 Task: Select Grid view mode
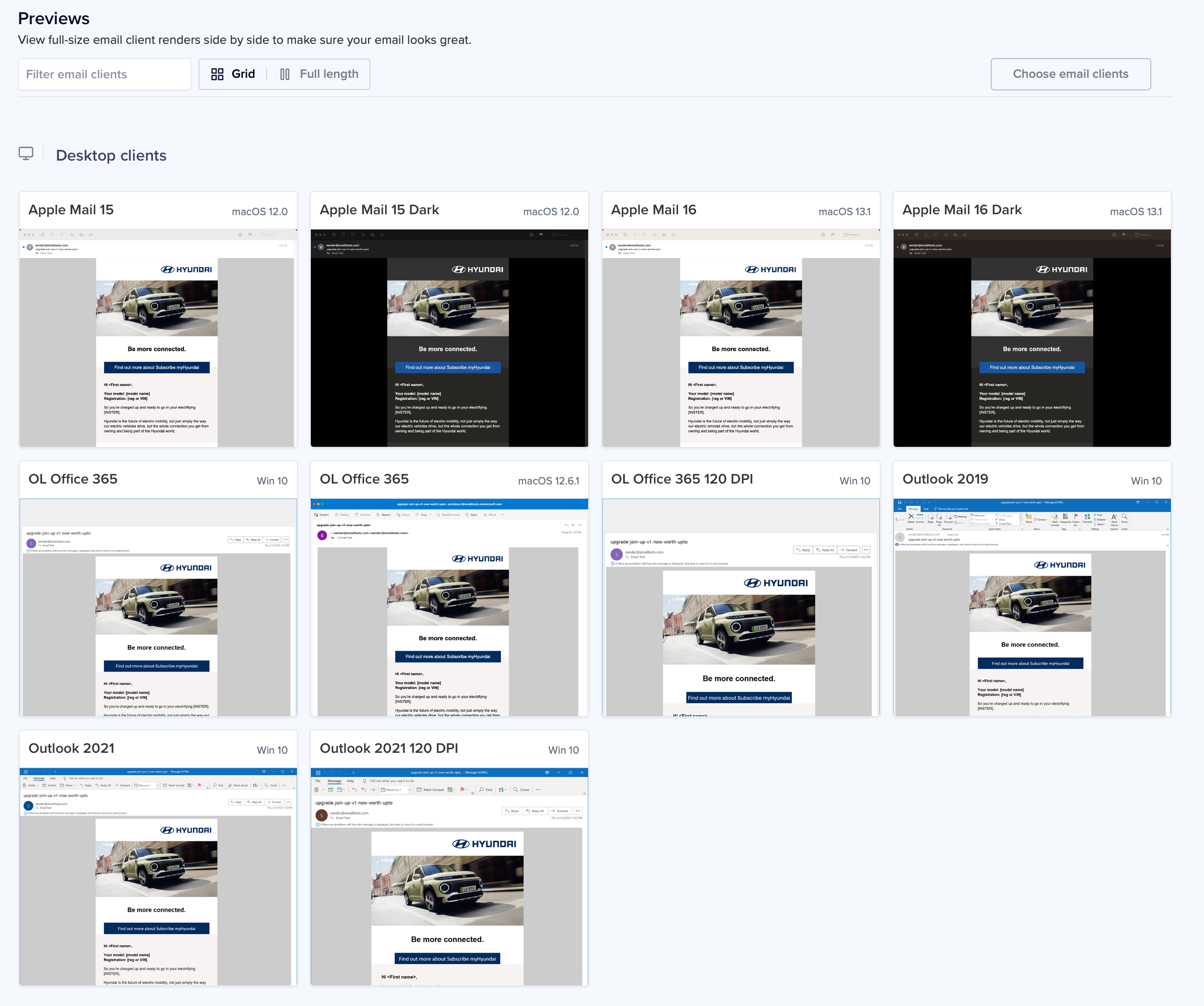pos(232,74)
